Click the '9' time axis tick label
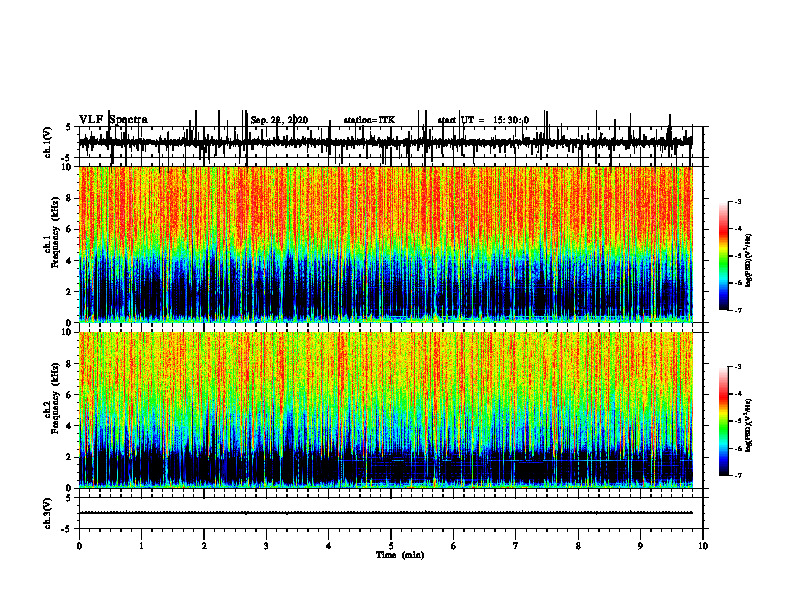The width and height of the screenshot is (792, 612). (x=640, y=545)
